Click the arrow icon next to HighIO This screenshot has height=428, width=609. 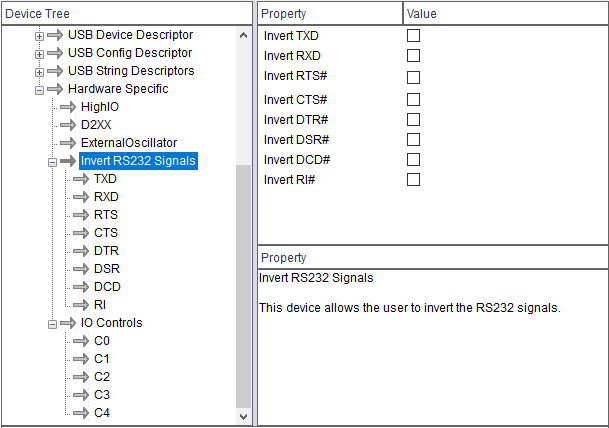68,107
